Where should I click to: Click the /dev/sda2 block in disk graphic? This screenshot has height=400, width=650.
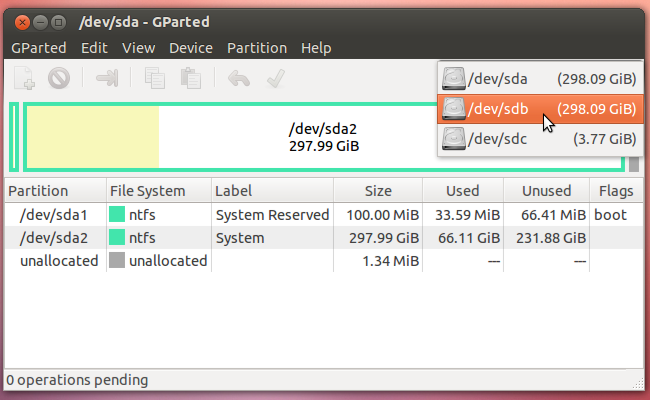324,137
